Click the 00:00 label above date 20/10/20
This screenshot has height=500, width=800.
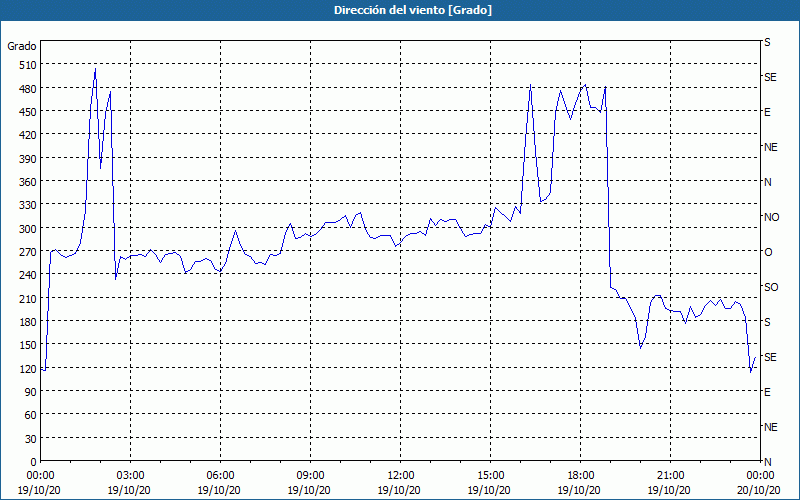point(760,476)
